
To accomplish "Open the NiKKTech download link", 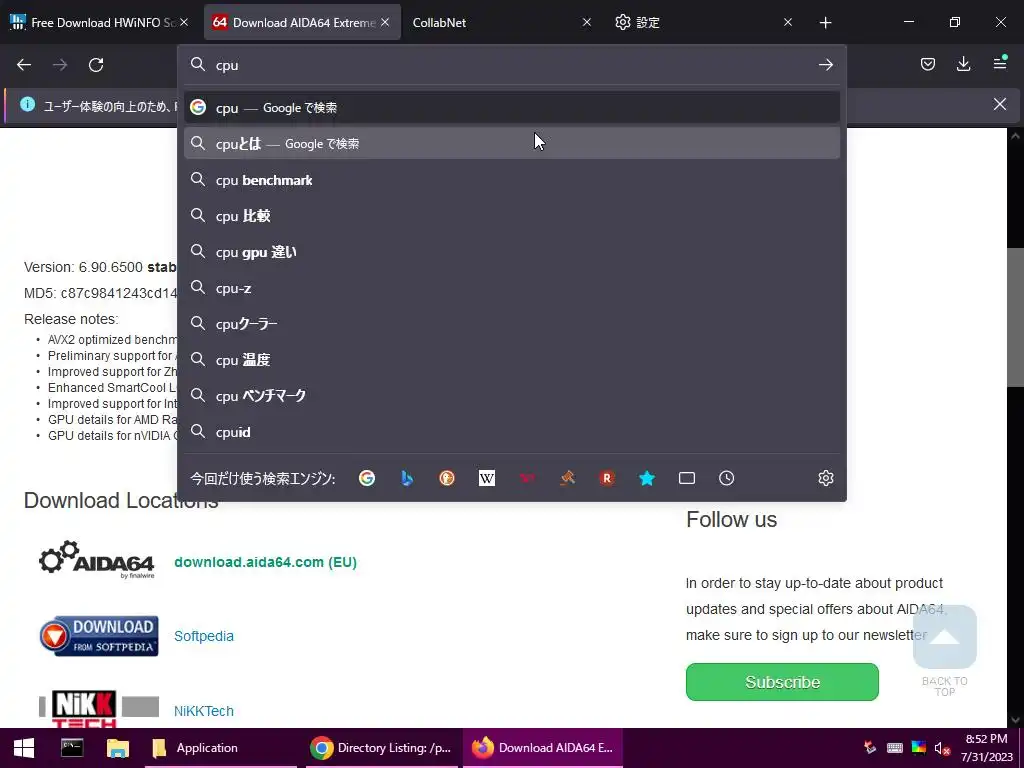I will coord(204,711).
